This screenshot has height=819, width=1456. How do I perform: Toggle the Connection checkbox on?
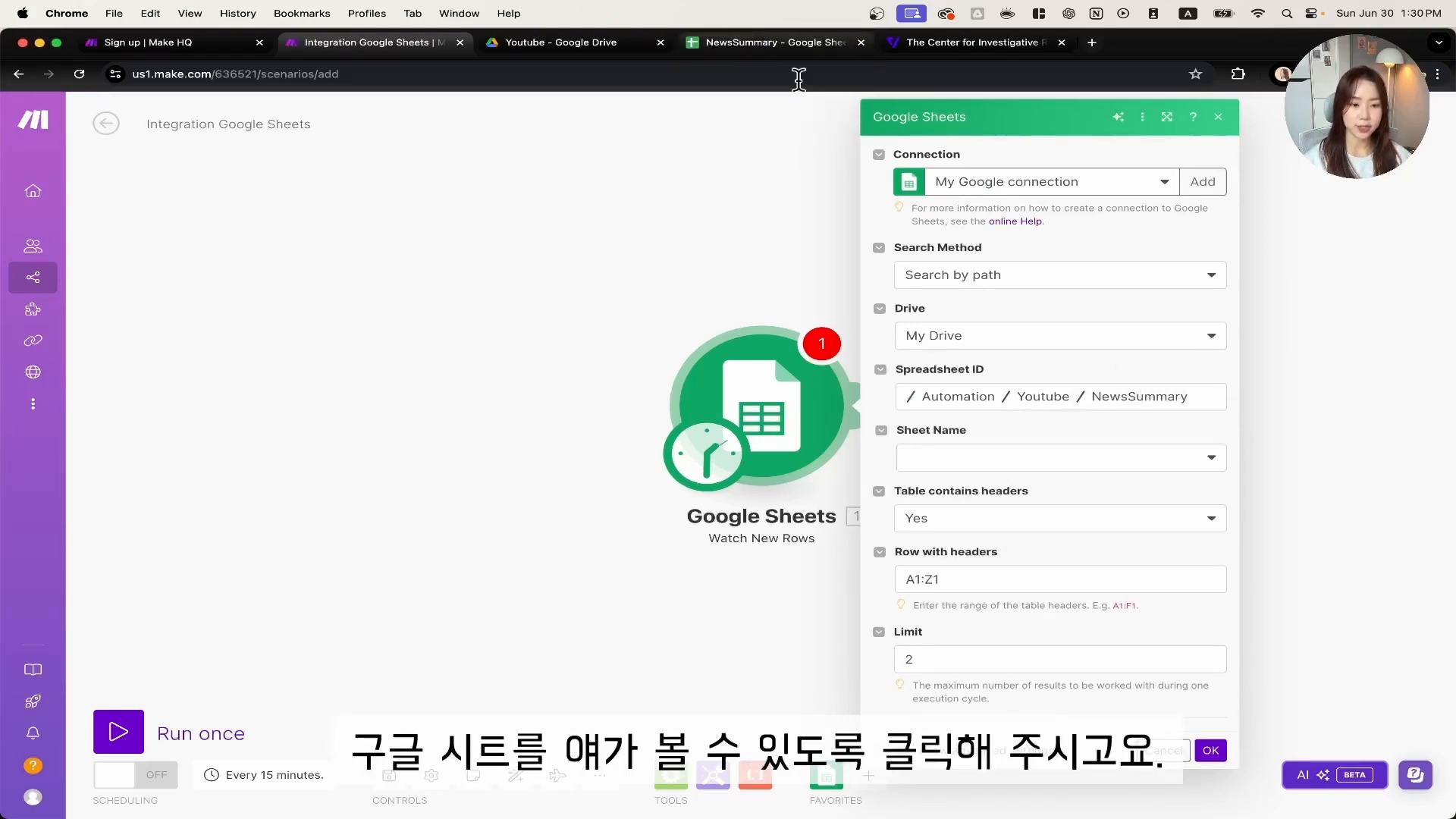click(879, 154)
